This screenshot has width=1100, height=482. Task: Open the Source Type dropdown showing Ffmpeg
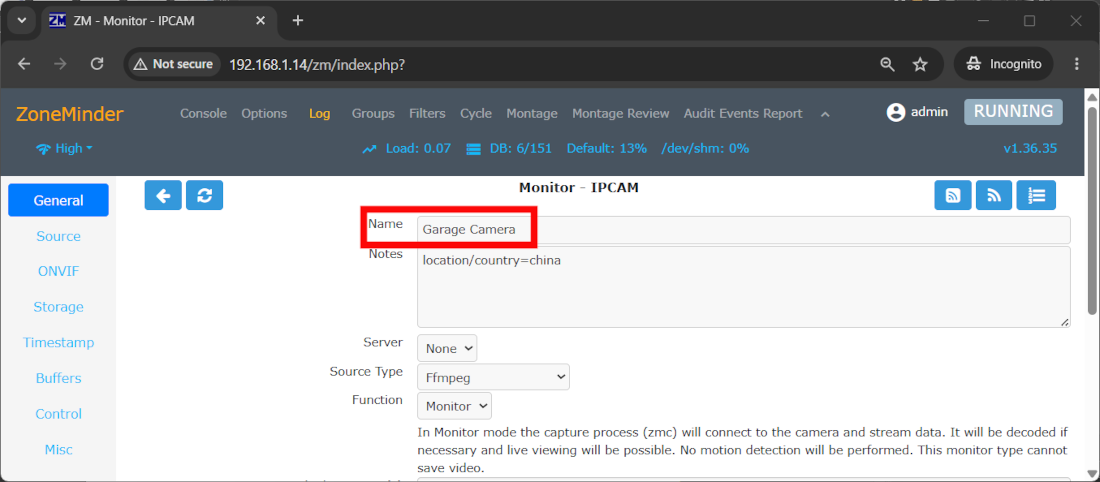(x=493, y=377)
